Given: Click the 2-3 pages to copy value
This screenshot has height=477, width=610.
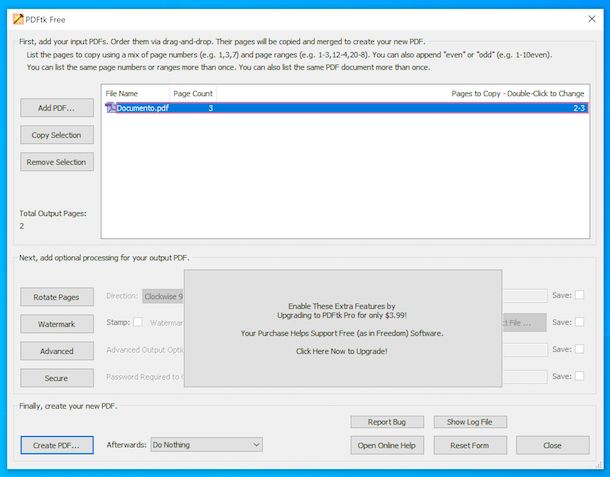Looking at the screenshot, I should pyautogui.click(x=579, y=108).
